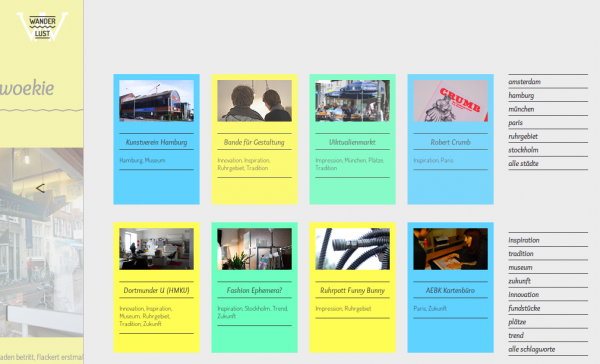The image size is (600, 364).
Task: Open Ruhrpott Funny Bunny cables thumbnail
Action: coord(352,249)
